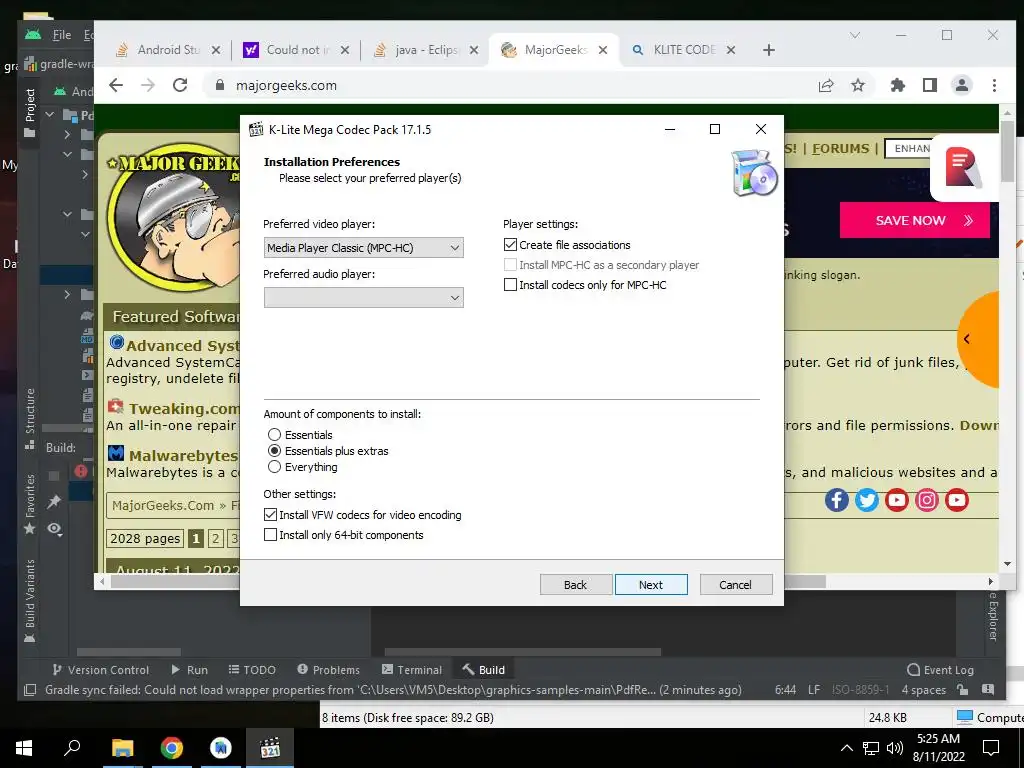Screen dimensions: 1024x768
Task: Click the orange side-arrow widget
Action: [980, 340]
